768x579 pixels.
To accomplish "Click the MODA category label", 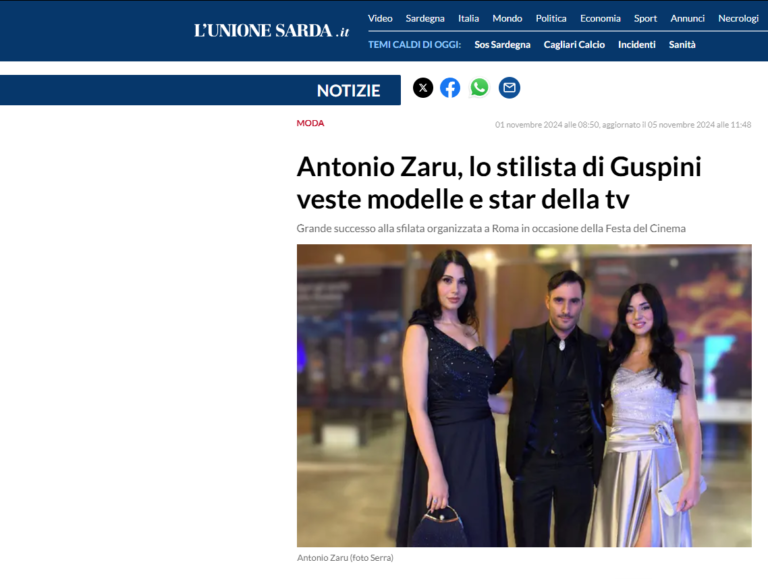I will (310, 123).
